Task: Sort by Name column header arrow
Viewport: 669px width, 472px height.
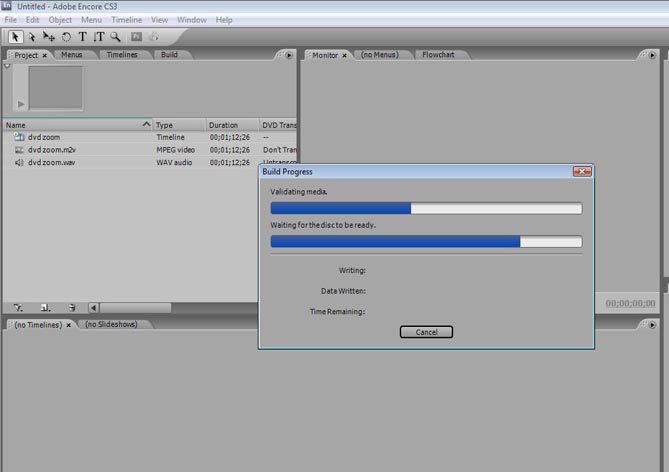Action: pyautogui.click(x=146, y=125)
